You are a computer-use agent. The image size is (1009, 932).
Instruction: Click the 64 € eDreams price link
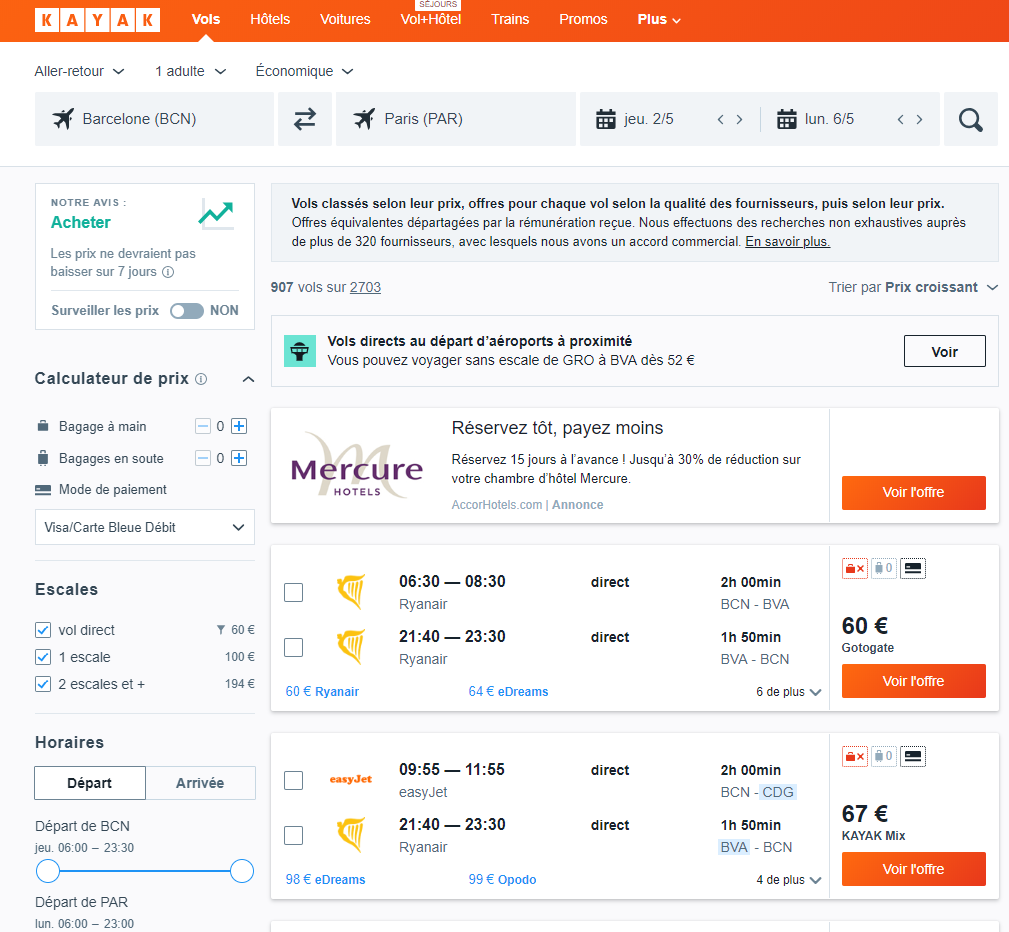(x=508, y=691)
